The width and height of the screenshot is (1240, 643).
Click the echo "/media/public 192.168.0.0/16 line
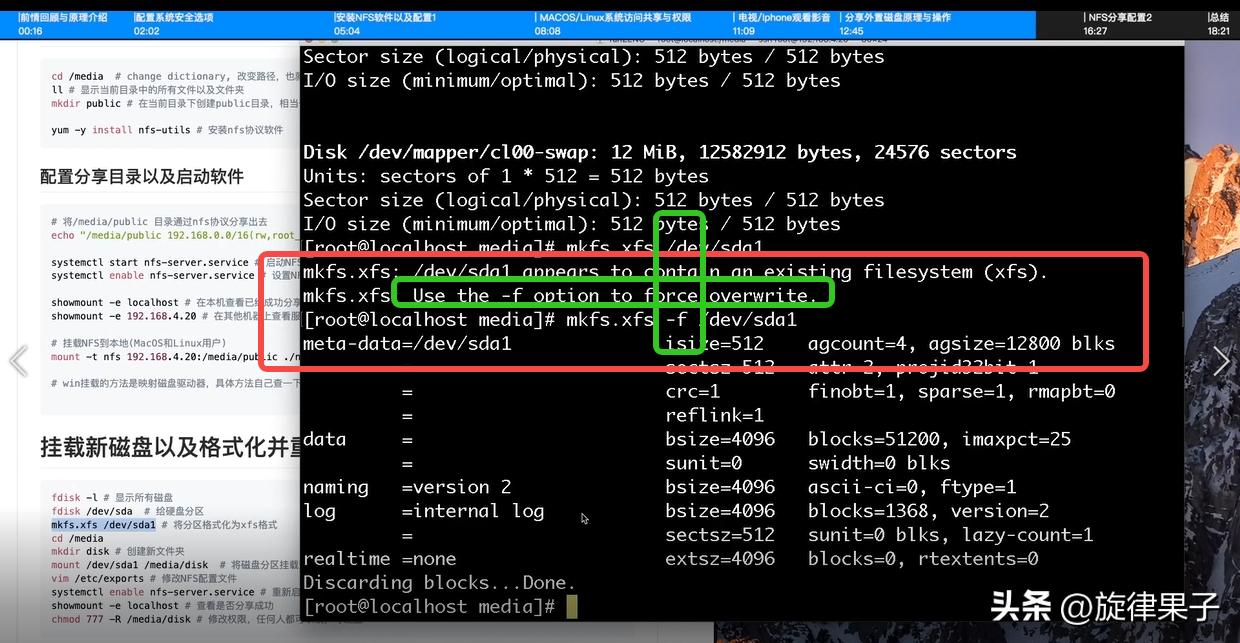pos(175,235)
